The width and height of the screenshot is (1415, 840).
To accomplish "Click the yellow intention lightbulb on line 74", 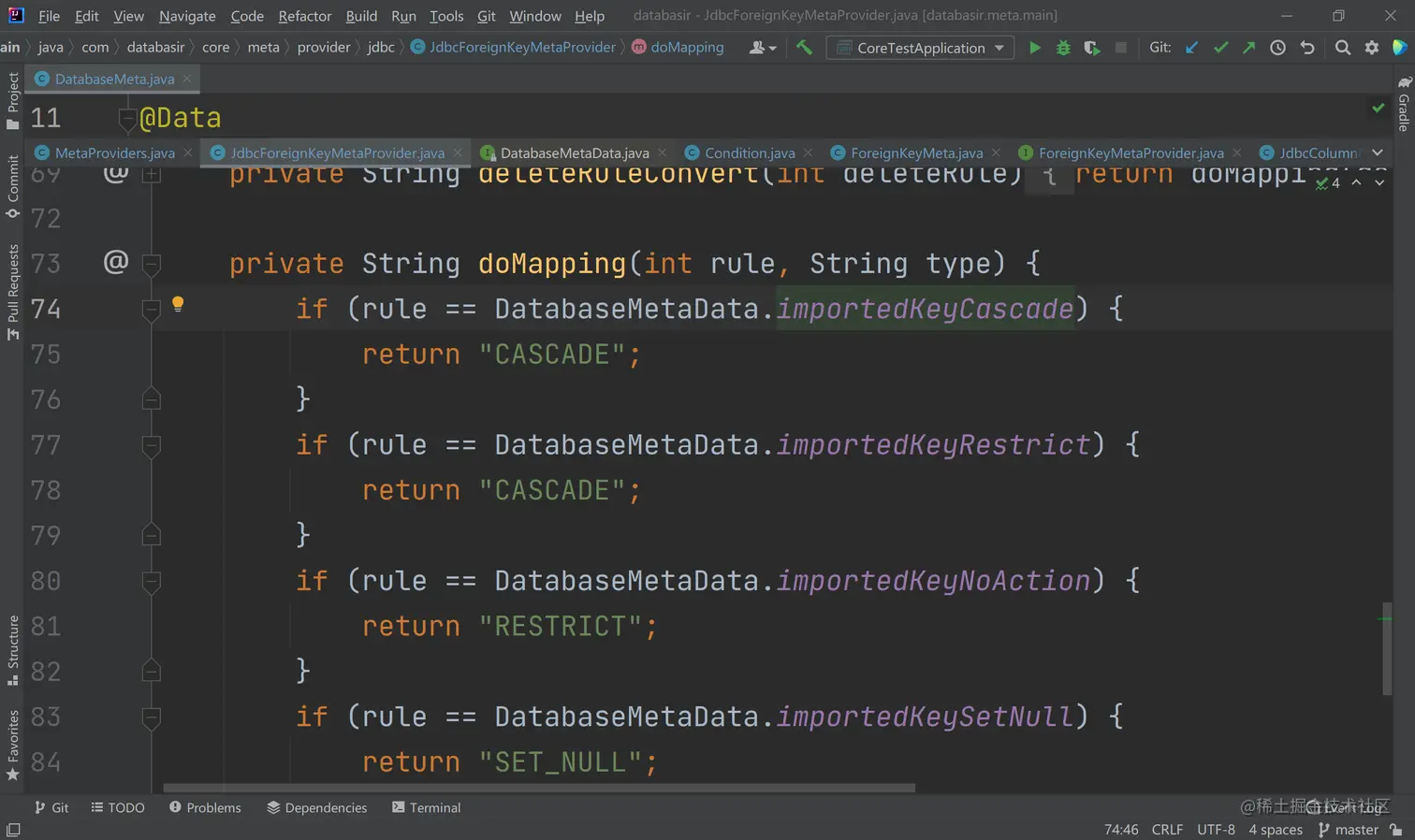I will (x=178, y=304).
